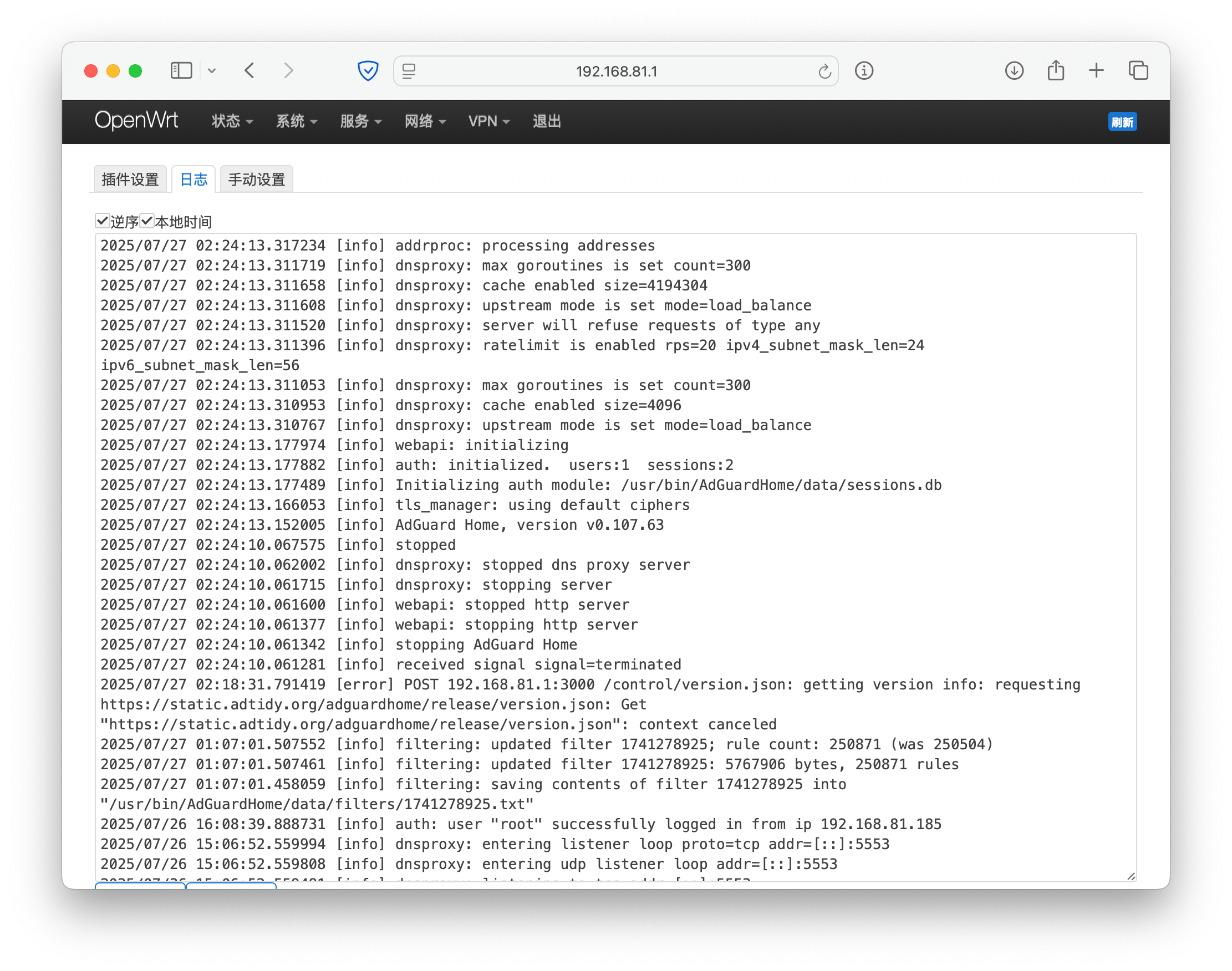This screenshot has height=971, width=1232.
Task: Uncheck the 本地时间 checkbox
Action: click(147, 221)
